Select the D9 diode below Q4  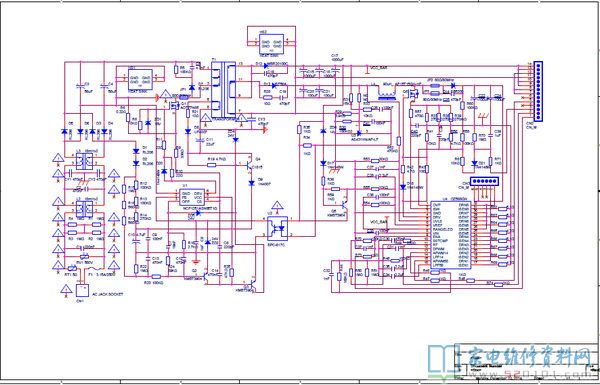[x=251, y=183]
